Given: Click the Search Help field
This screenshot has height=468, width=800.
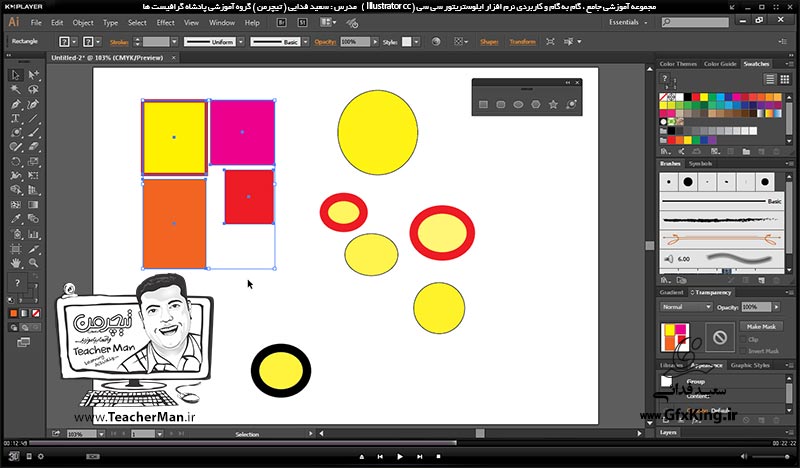Looking at the screenshot, I should pyautogui.click(x=695, y=22).
